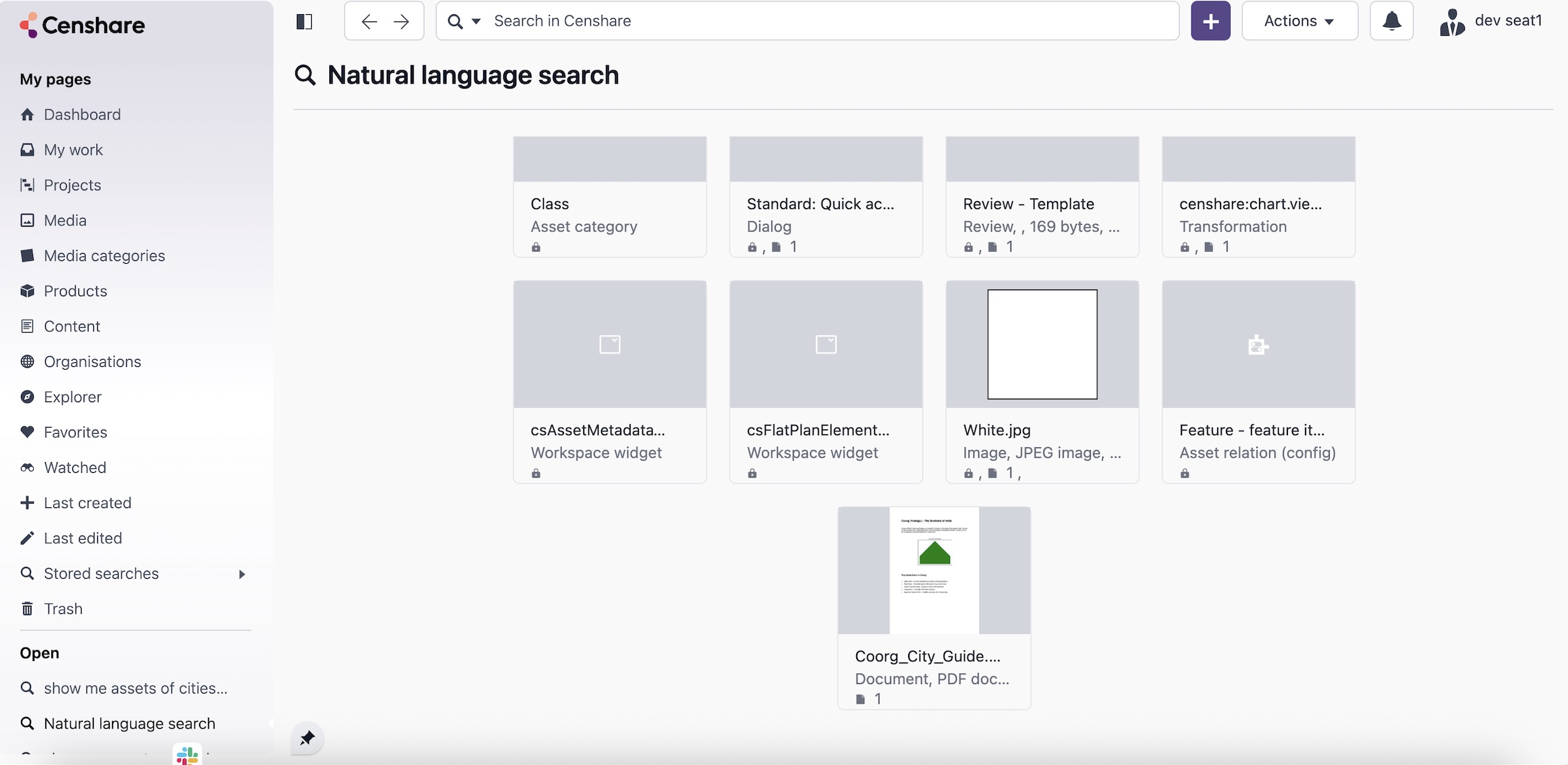Viewport: 1568px width, 765px height.
Task: Click Slack icon at bottom
Action: coord(187,754)
